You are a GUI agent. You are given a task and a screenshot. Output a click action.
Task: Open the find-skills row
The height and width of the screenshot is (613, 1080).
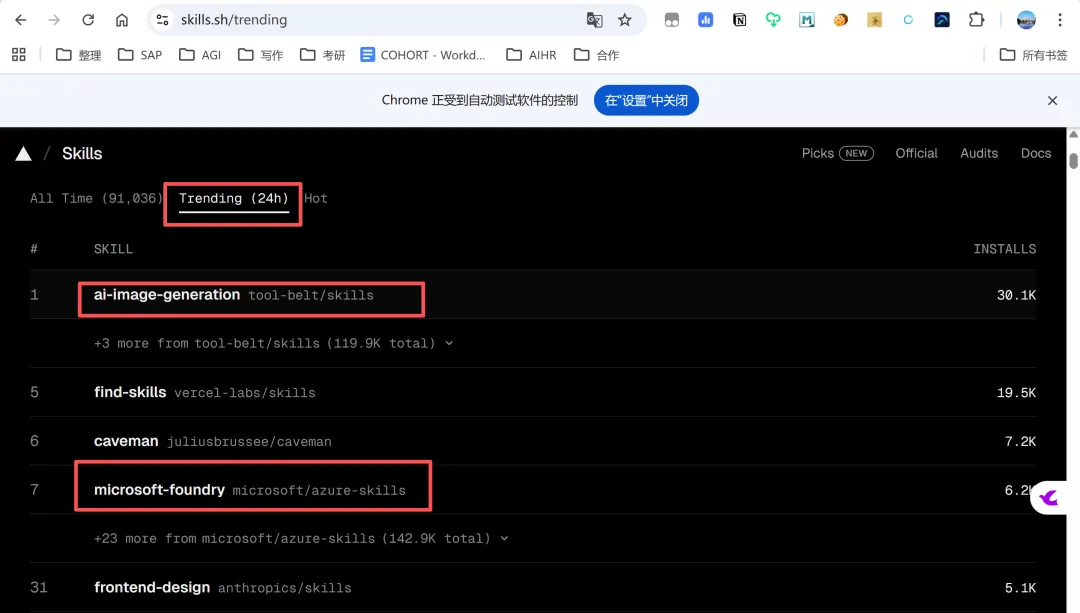point(533,392)
